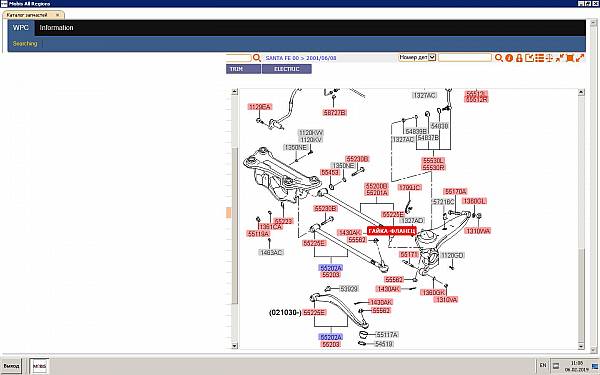
Task: Click the checkmark export icon in toolbar
Action: pos(530,58)
